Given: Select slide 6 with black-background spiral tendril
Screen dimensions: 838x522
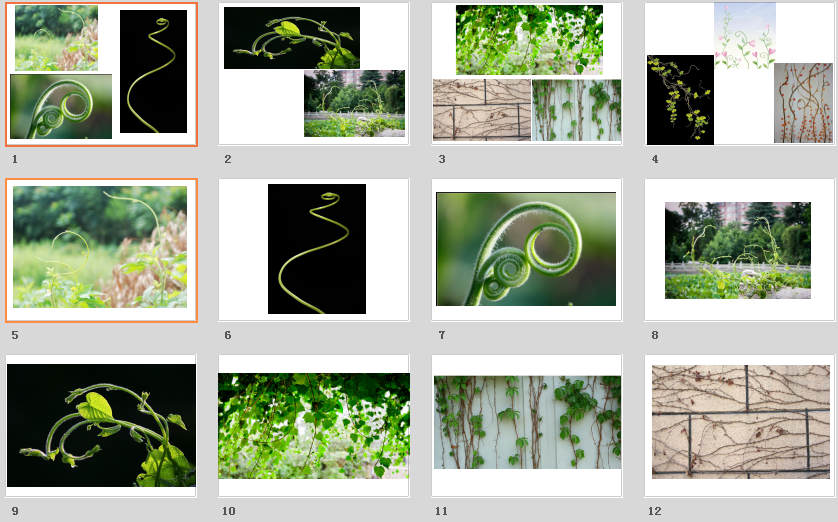Looking at the screenshot, I should point(314,250).
